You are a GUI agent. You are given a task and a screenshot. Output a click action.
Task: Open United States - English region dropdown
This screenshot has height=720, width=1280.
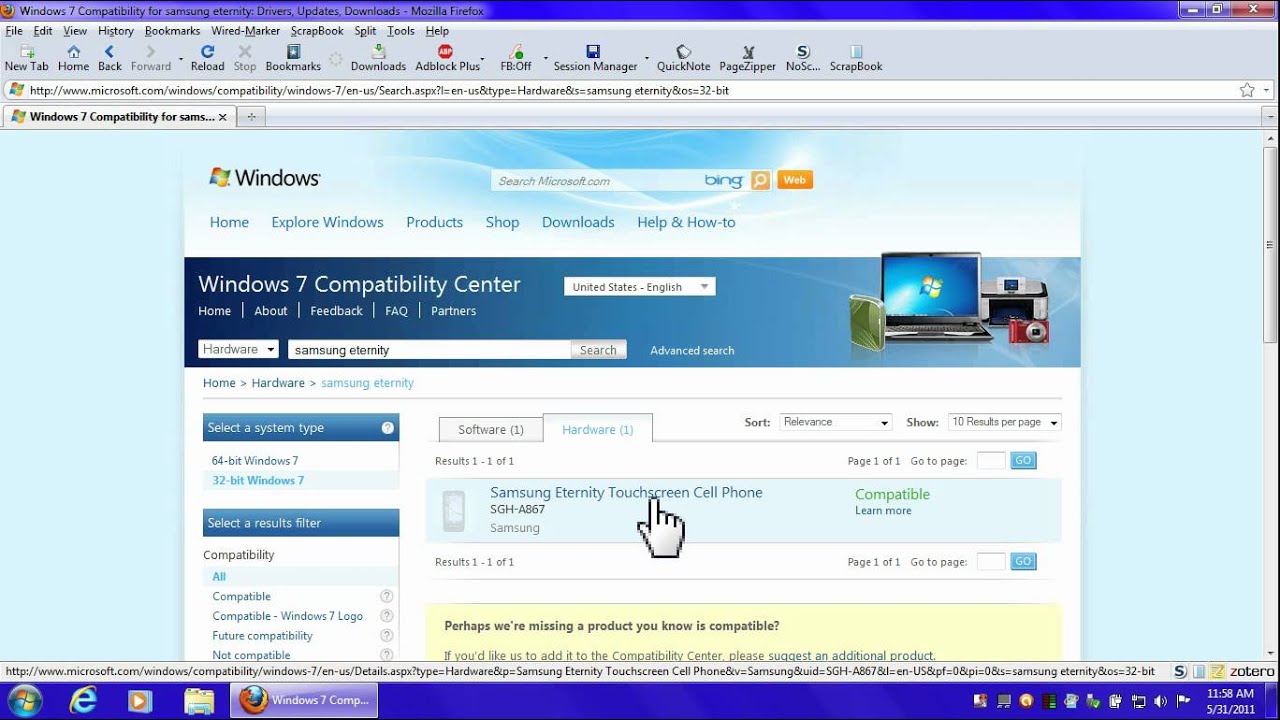tap(640, 287)
